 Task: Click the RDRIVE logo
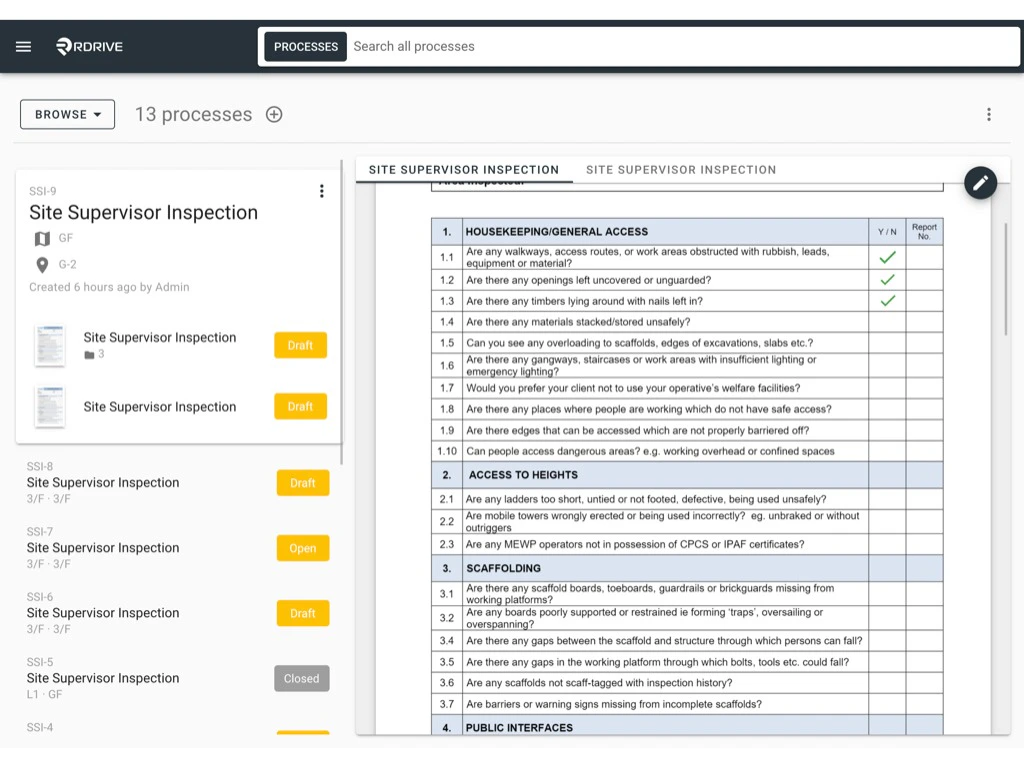[89, 46]
